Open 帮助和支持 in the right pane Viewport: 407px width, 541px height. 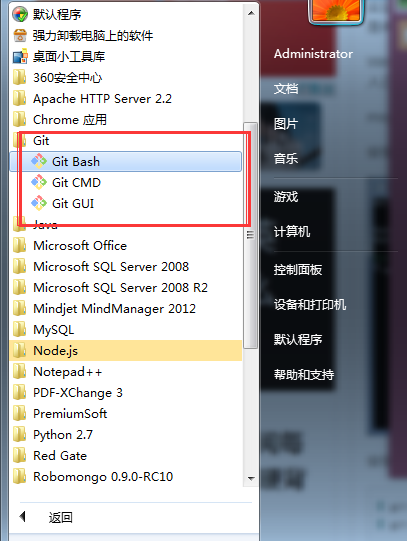coord(304,374)
